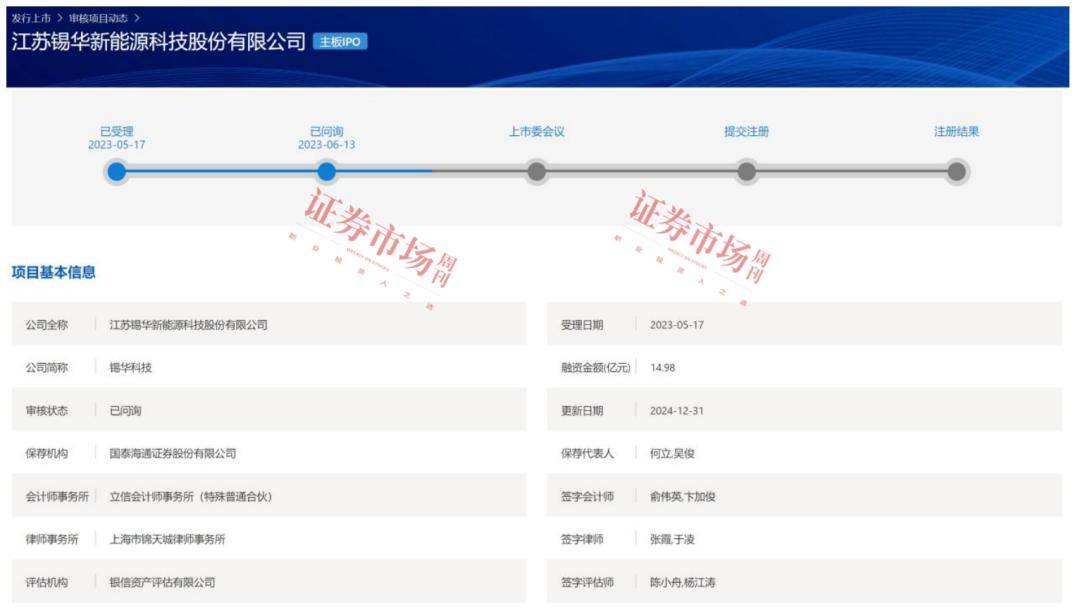Click the 公司简称 field label
Image resolution: width=1080 pixels, height=614 pixels.
click(47, 367)
